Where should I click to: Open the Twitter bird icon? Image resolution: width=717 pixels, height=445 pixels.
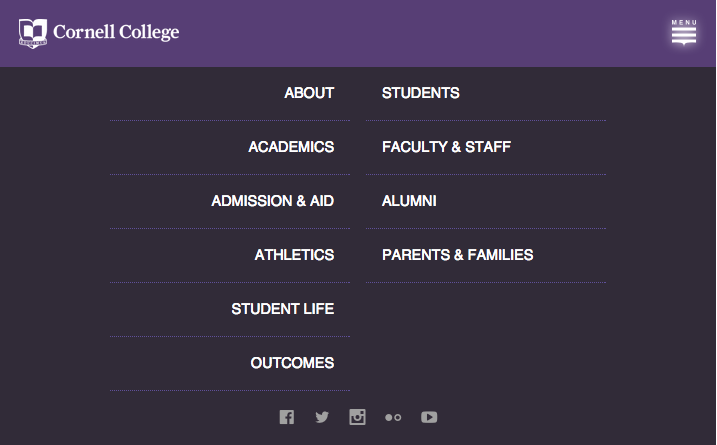click(322, 417)
